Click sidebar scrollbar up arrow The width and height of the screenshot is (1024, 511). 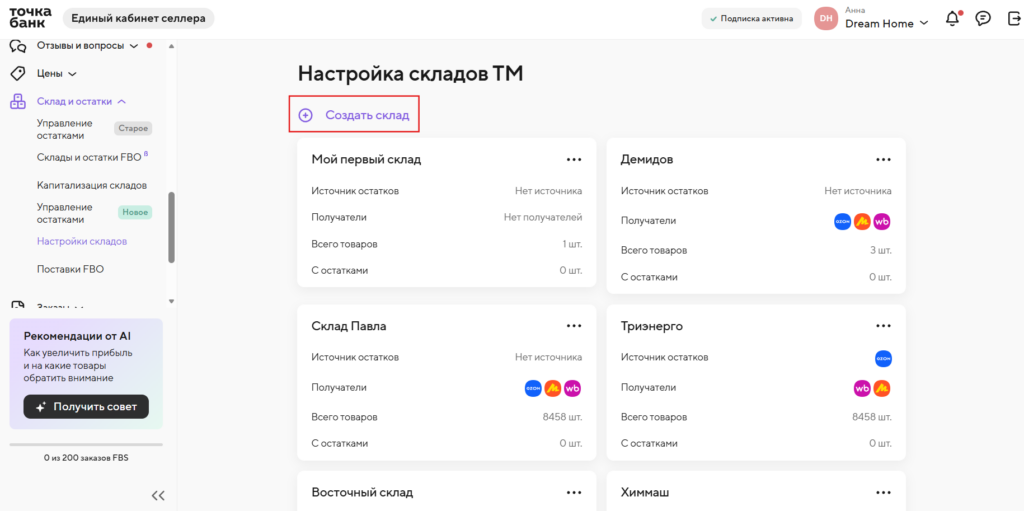point(171,46)
